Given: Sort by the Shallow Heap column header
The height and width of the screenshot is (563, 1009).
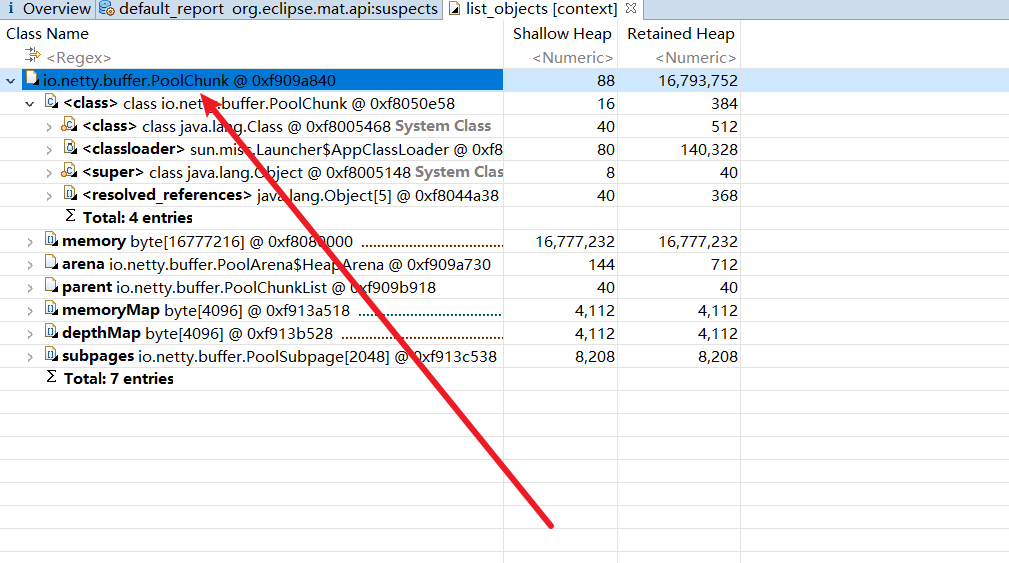Looking at the screenshot, I should point(561,34).
